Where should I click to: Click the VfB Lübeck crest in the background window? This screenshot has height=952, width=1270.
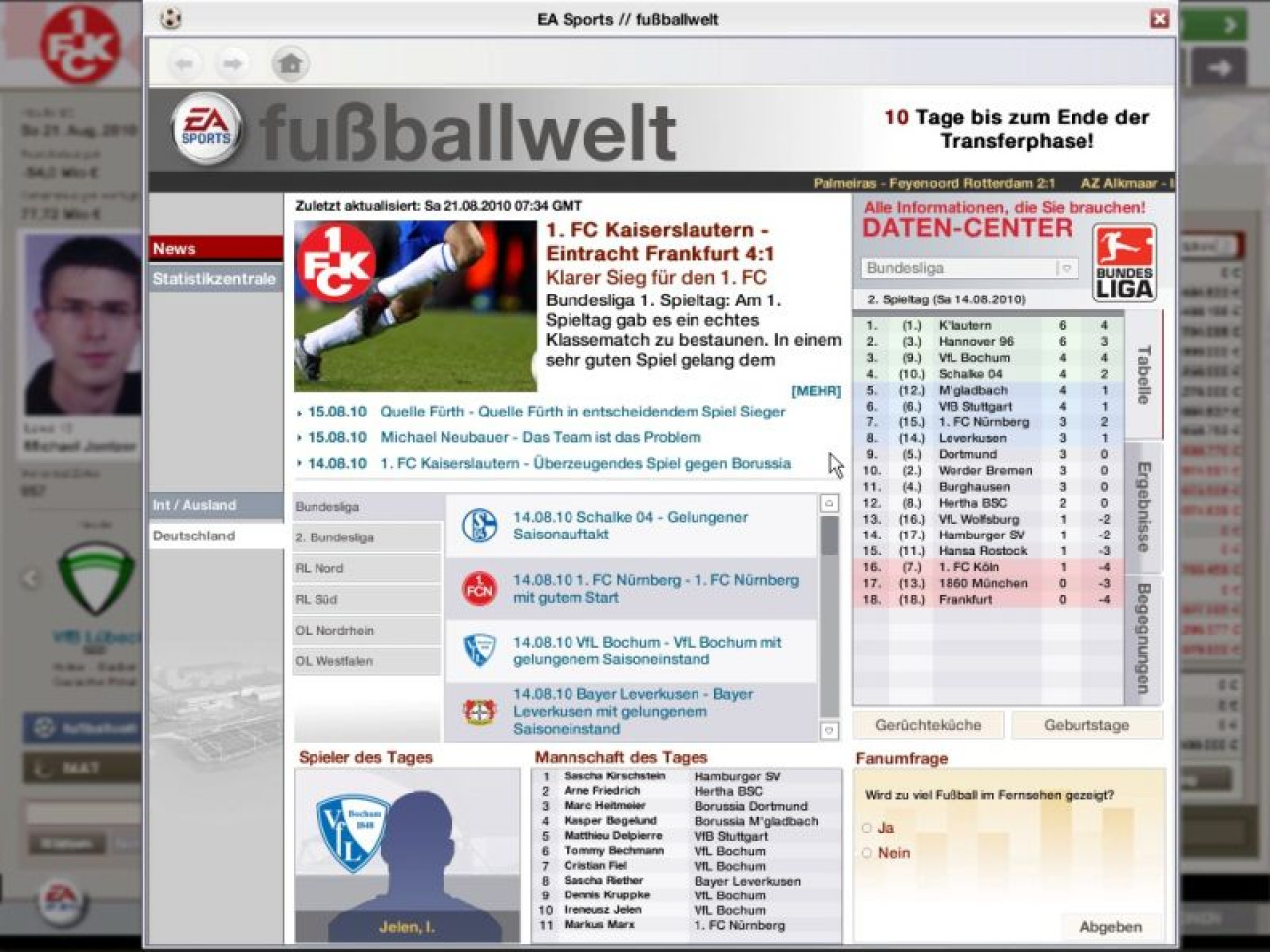[x=94, y=577]
